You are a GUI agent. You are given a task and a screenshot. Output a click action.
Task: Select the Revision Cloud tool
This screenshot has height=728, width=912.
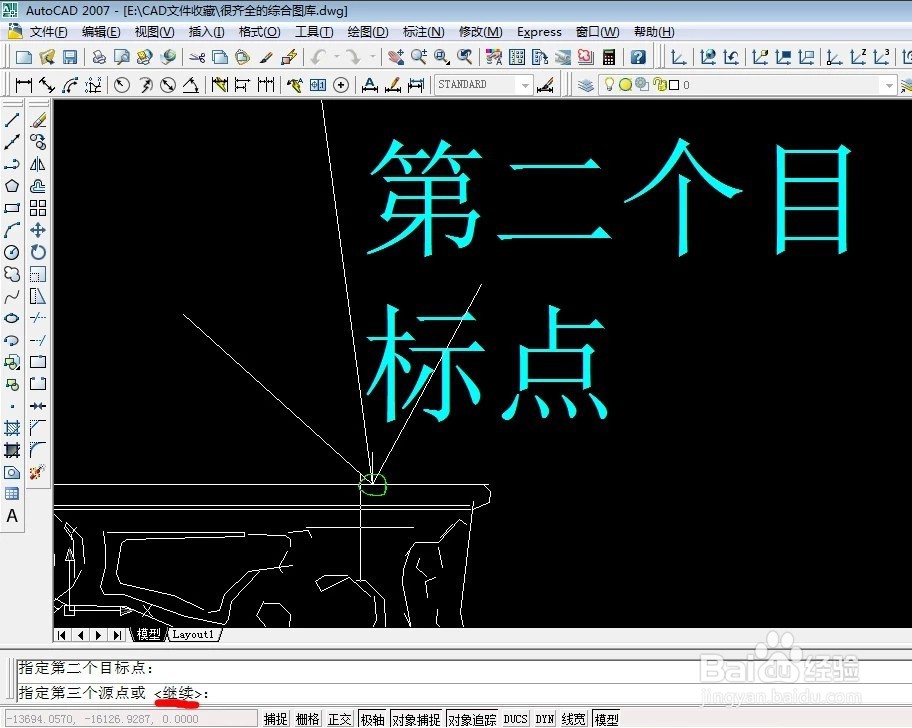12,274
